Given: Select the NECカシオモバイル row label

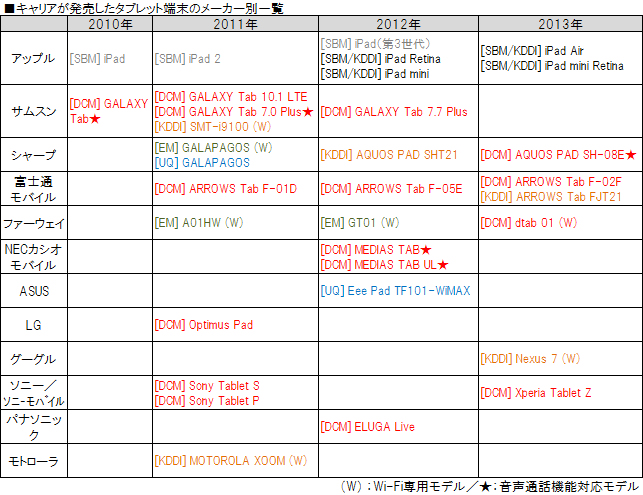Looking at the screenshot, I should point(33,257).
